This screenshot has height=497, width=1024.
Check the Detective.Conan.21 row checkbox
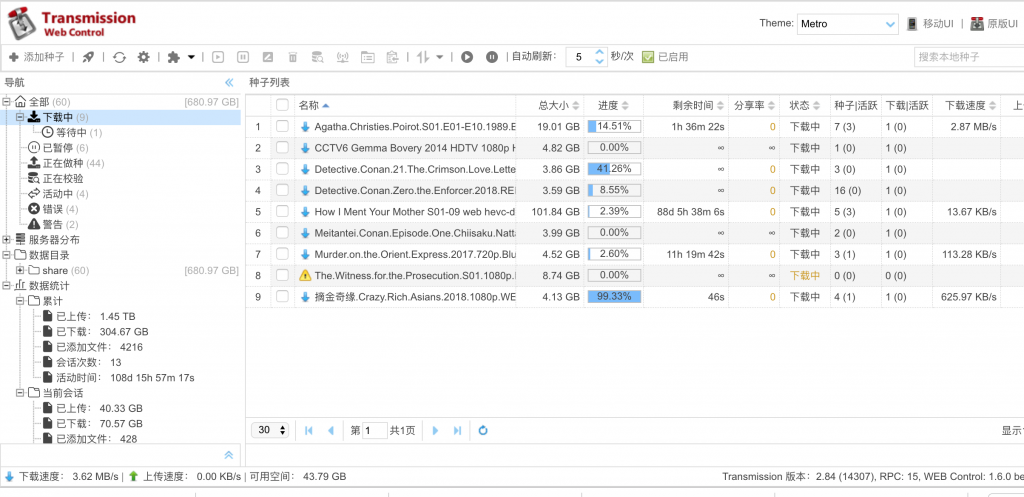(282, 169)
